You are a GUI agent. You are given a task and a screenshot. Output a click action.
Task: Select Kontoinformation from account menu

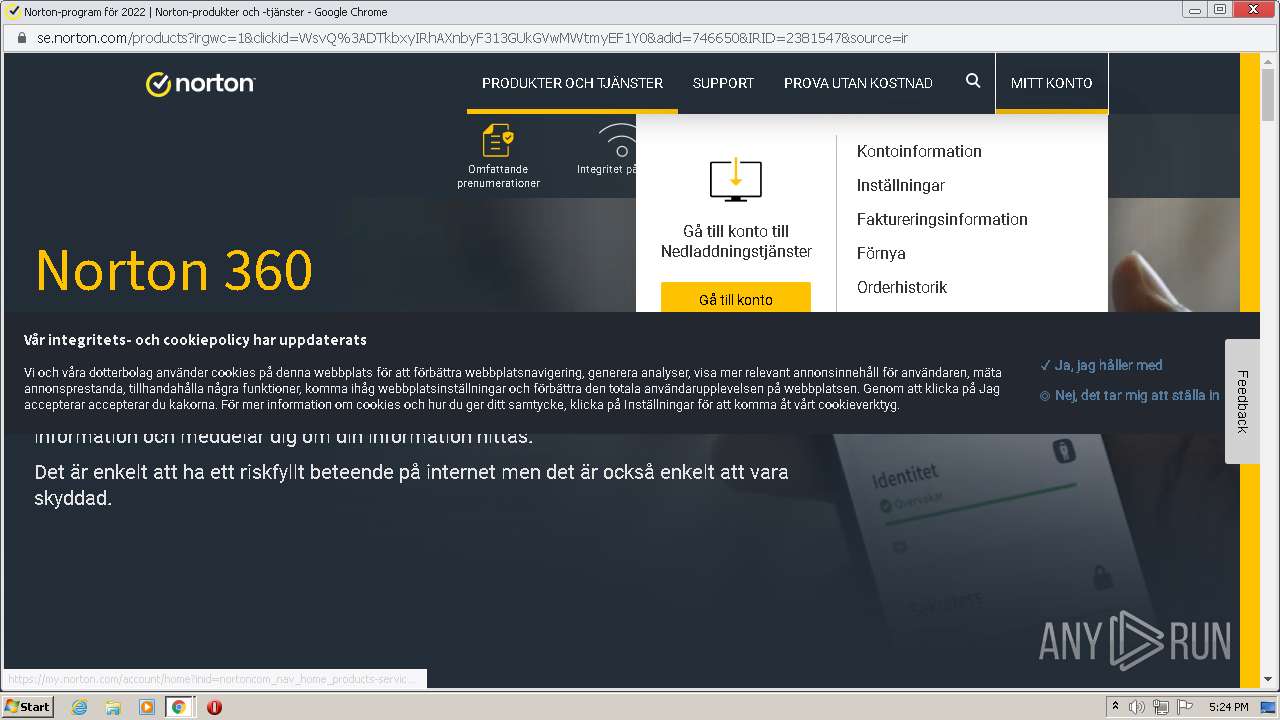[919, 151]
